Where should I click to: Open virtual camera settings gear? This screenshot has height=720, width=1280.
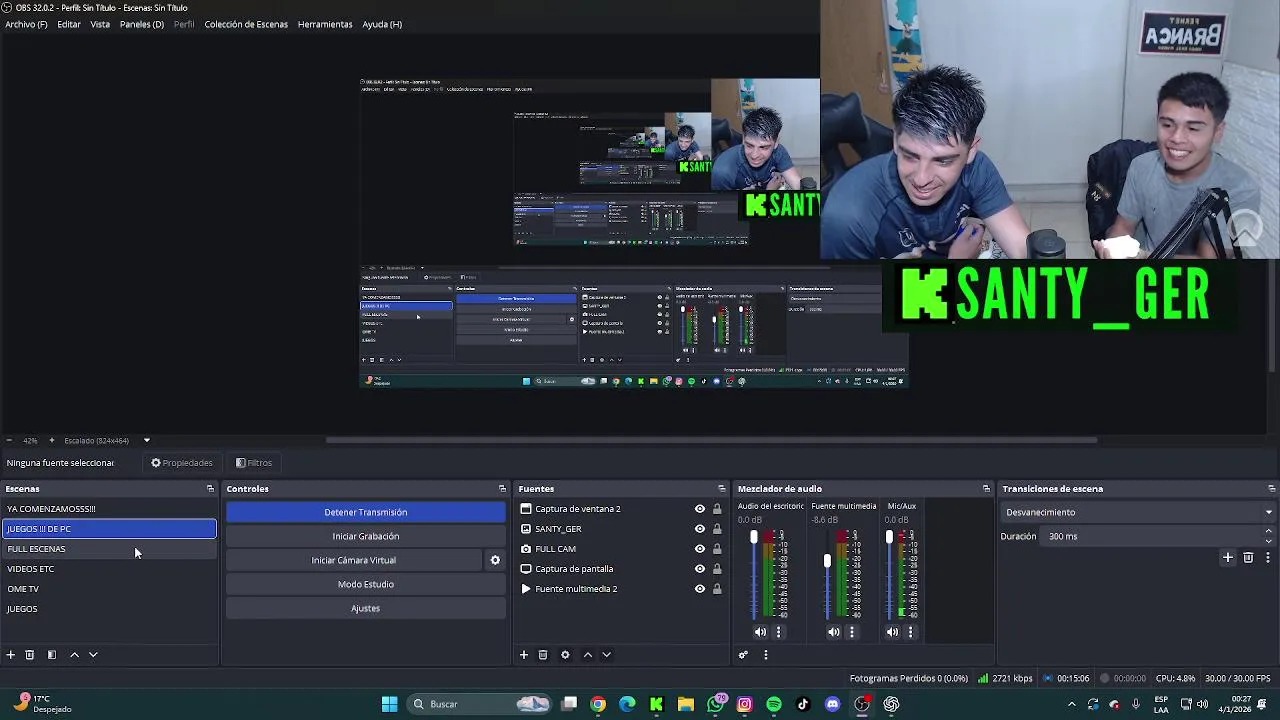(x=495, y=561)
